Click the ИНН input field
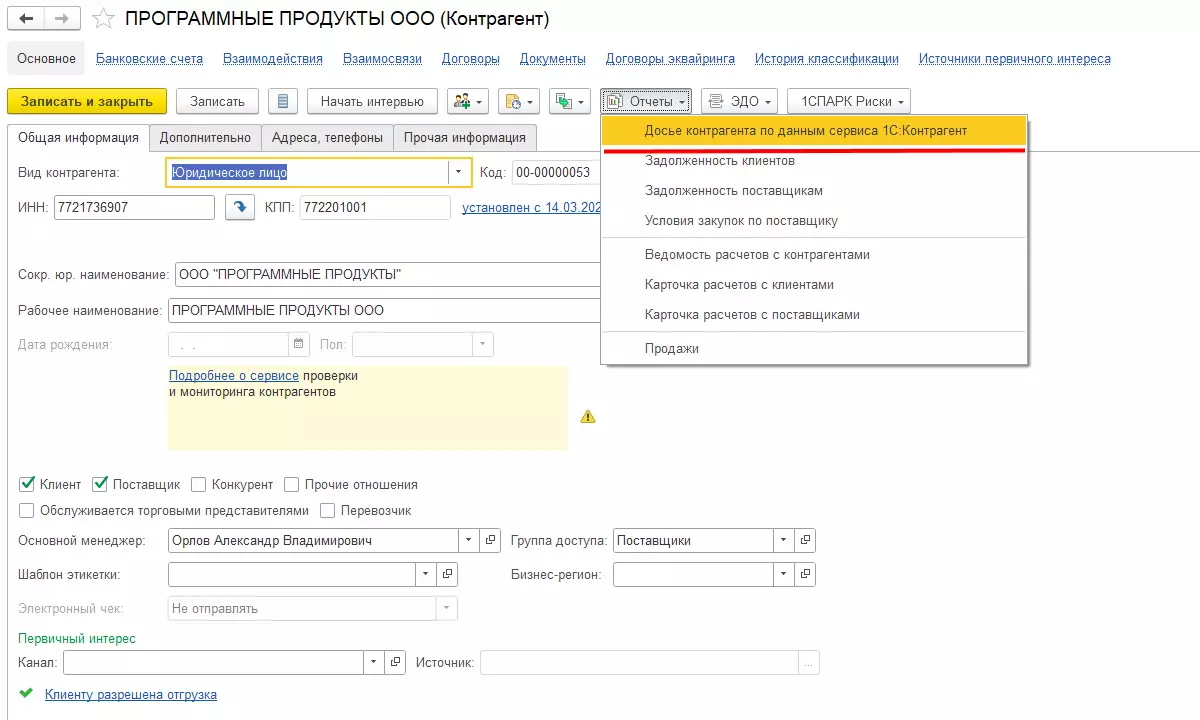The height and width of the screenshot is (720, 1200). pos(134,207)
